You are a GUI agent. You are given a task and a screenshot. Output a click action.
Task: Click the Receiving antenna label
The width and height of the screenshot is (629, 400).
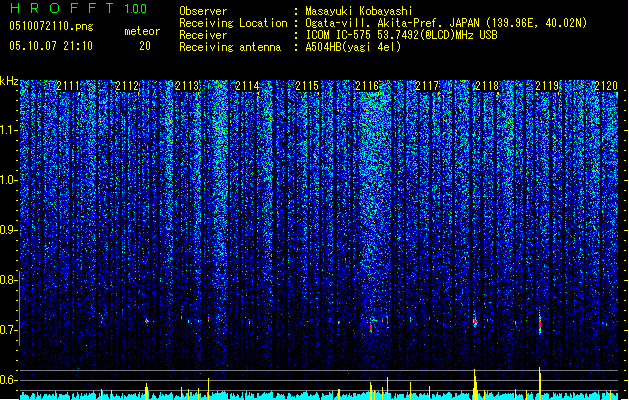click(x=230, y=47)
